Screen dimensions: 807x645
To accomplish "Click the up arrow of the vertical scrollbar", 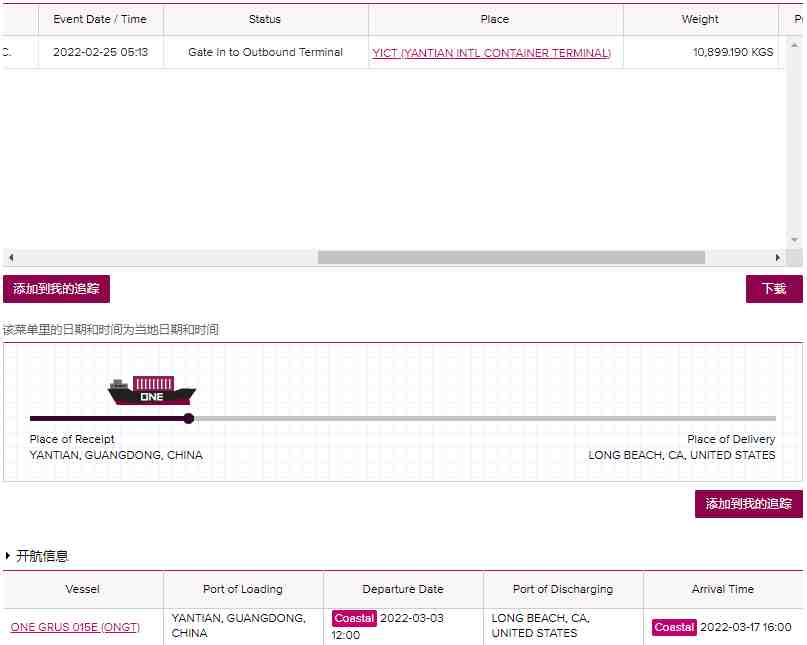I will click(x=795, y=45).
